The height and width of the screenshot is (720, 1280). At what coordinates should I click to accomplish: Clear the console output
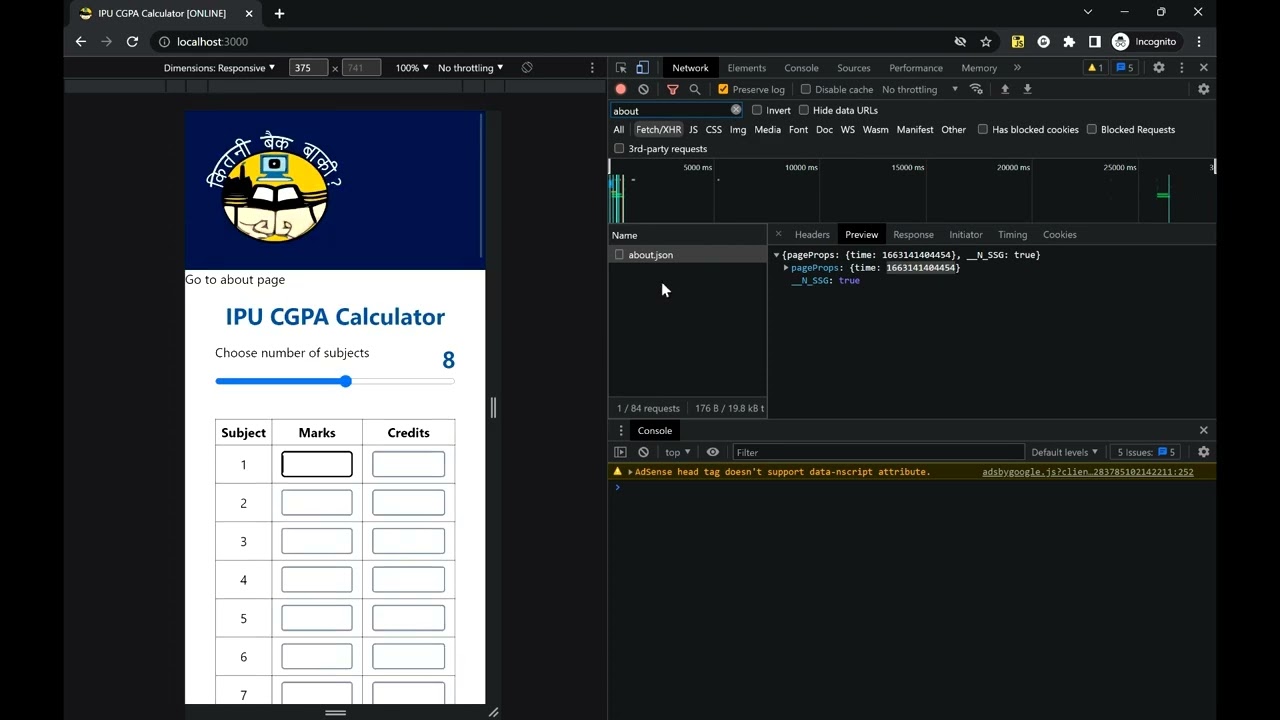coord(643,452)
